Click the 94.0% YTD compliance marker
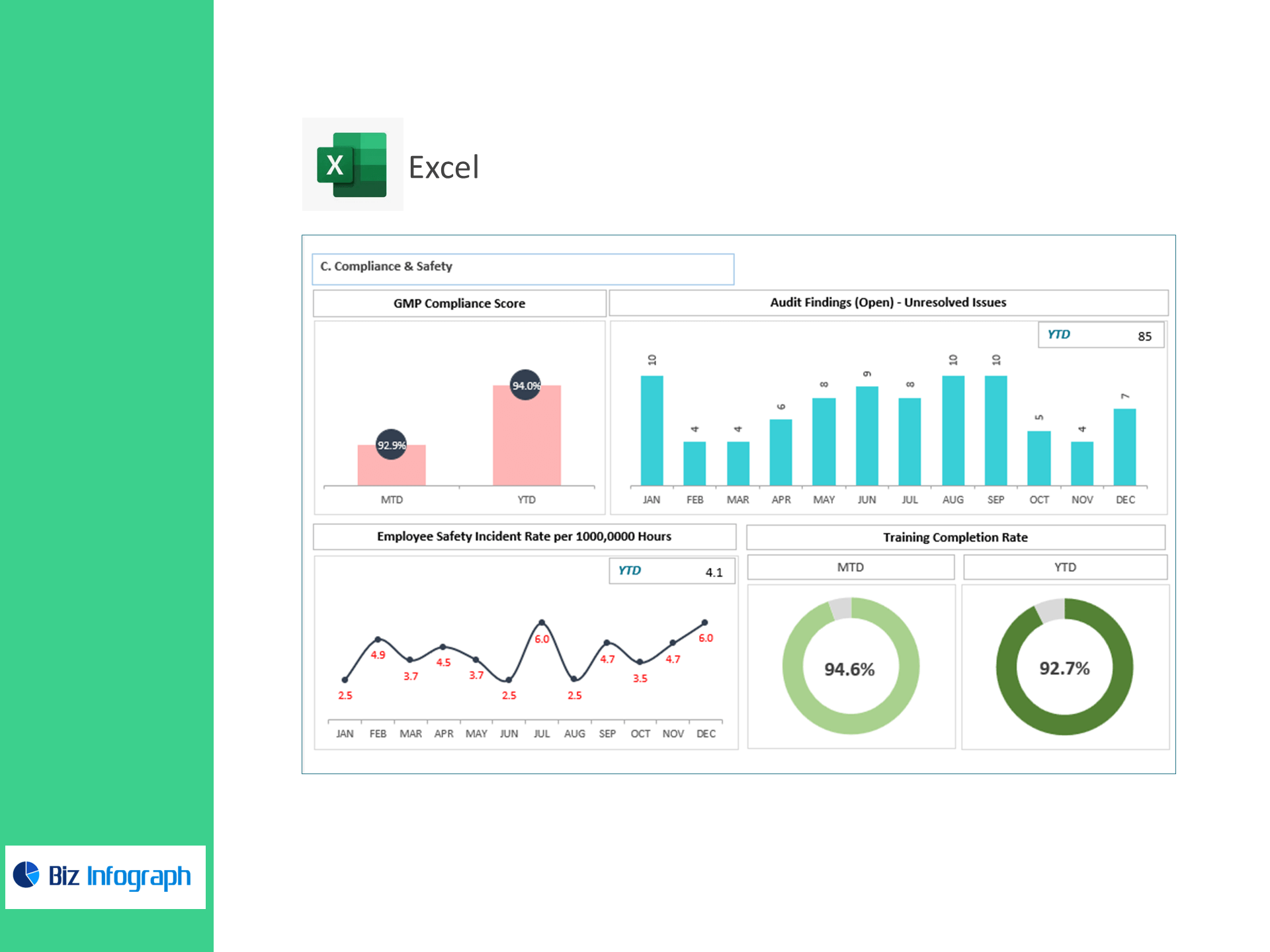Image resolution: width=1270 pixels, height=952 pixels. click(525, 385)
